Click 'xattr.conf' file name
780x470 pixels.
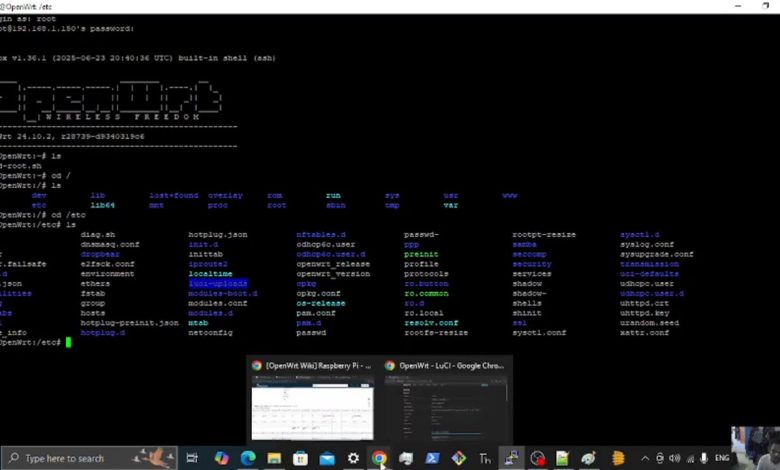pyautogui.click(x=644, y=333)
